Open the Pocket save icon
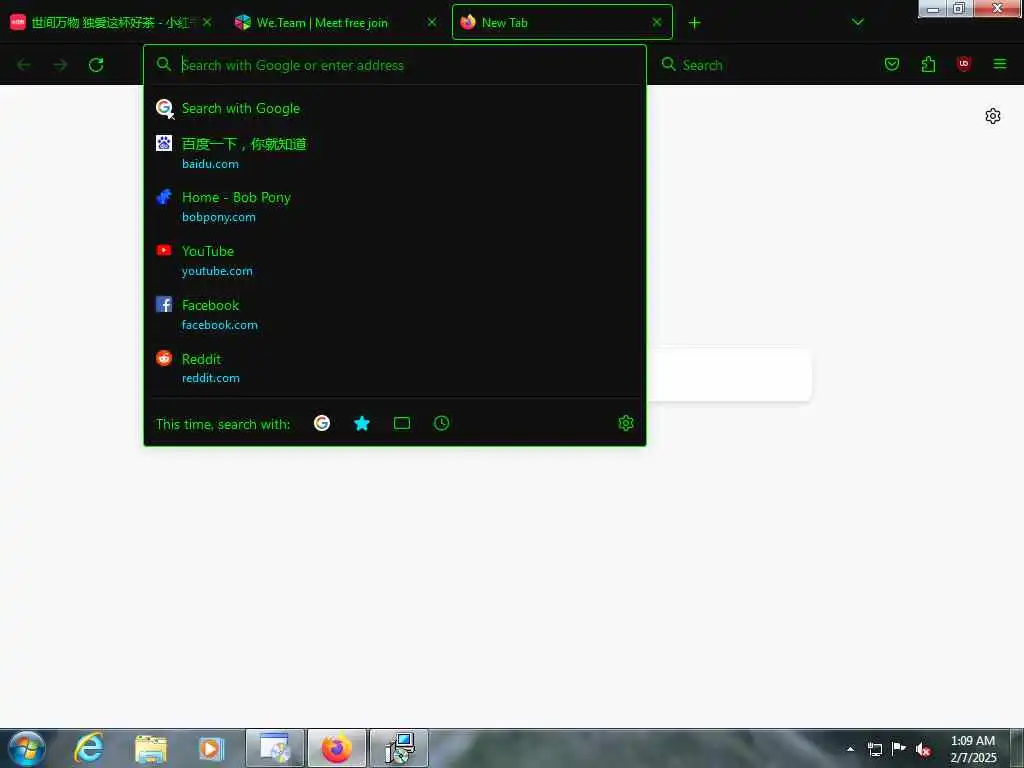 pos(891,64)
